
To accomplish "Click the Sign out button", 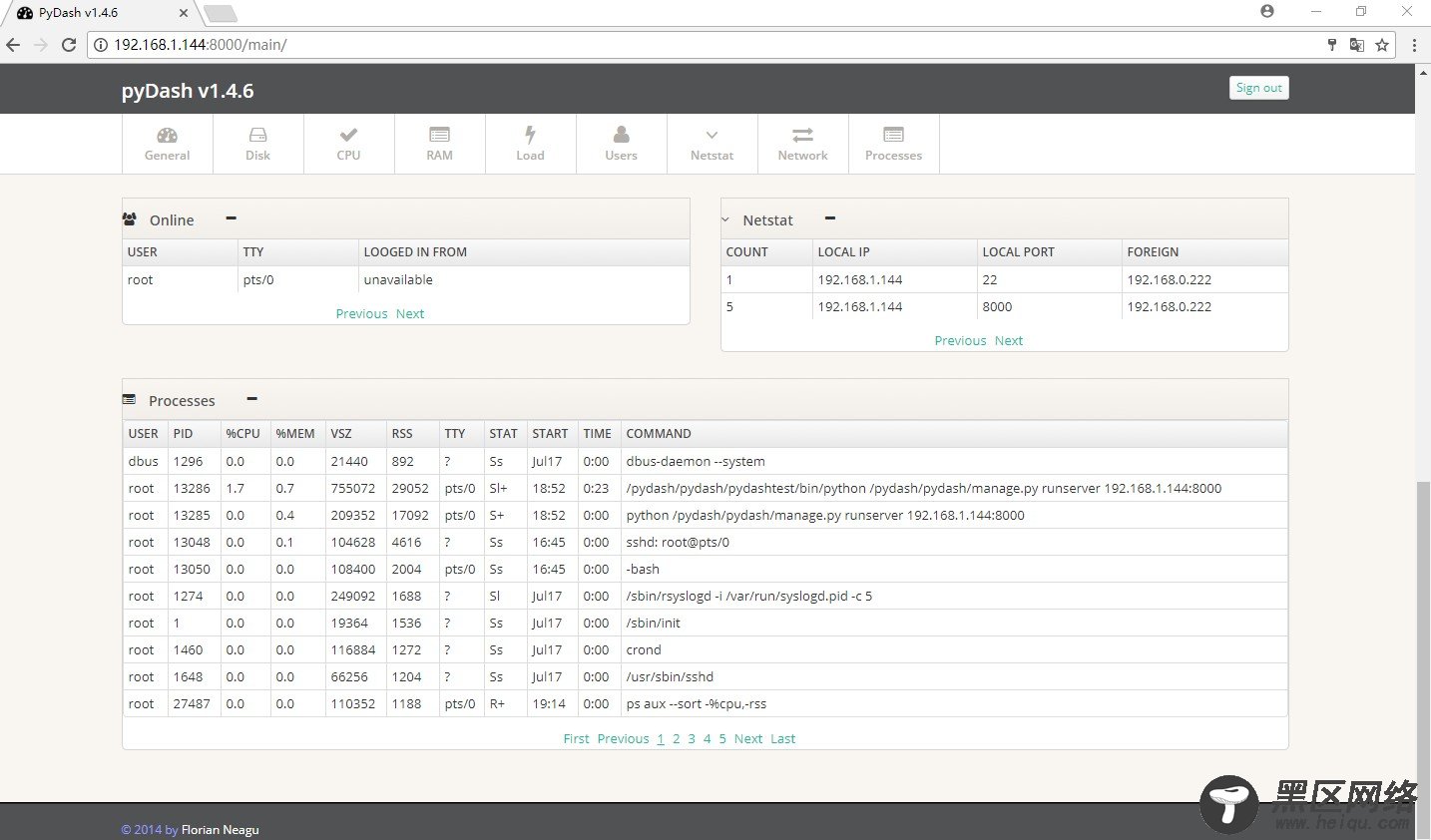I will pos(1258,88).
